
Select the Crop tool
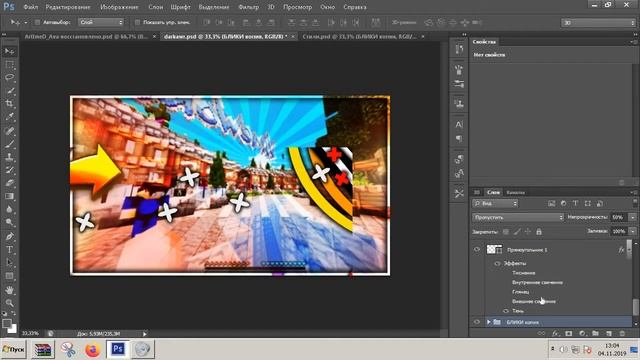click(9, 104)
